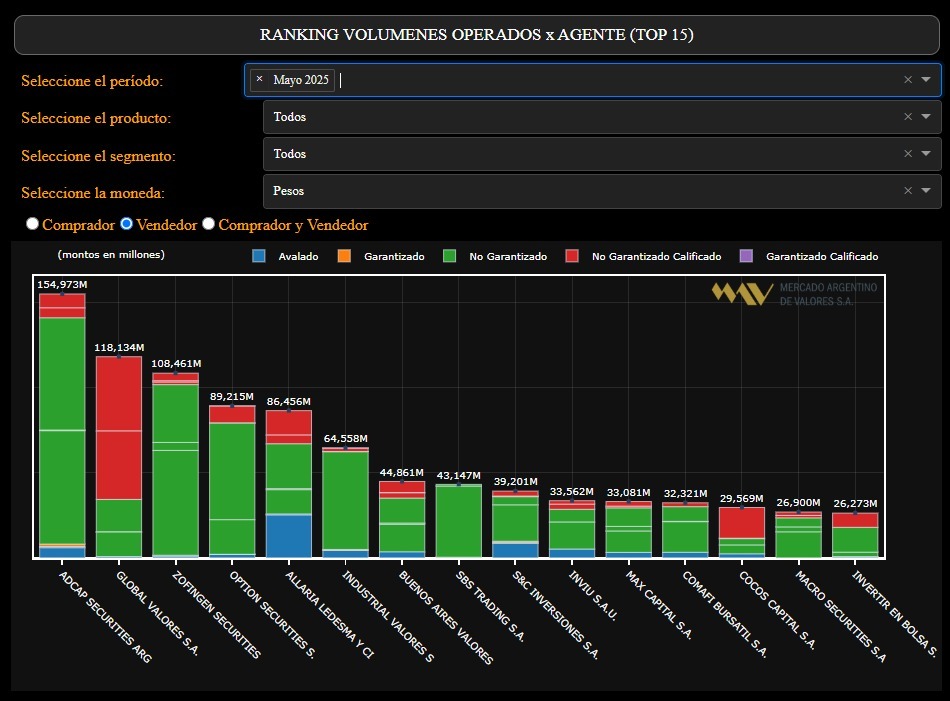Click the ADCAP SECURITIES ARG axis label
950x701 pixels.
[105, 616]
